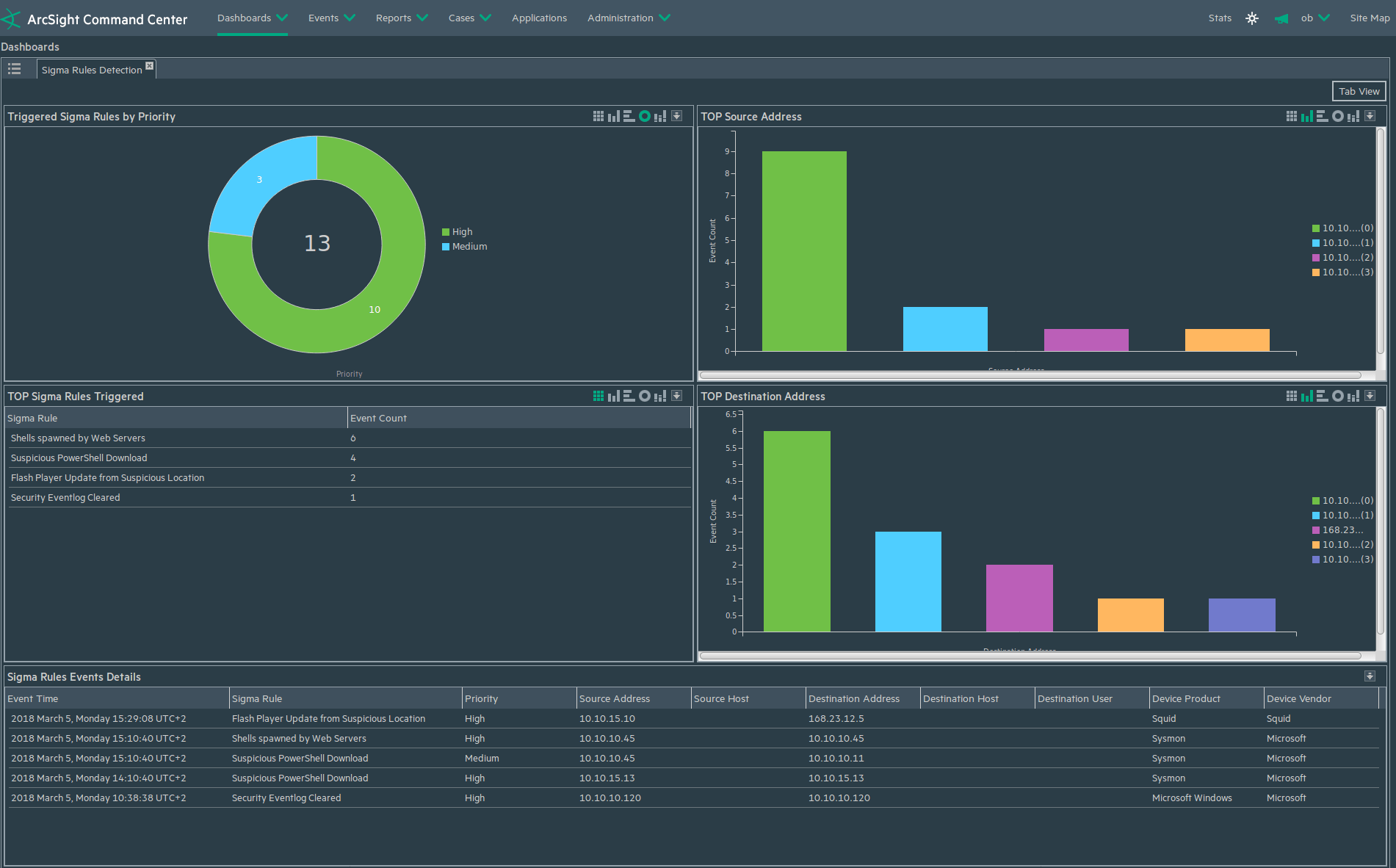The width and height of the screenshot is (1396, 868).
Task: Select bar chart view in TOP Source Address
Action: click(1307, 116)
